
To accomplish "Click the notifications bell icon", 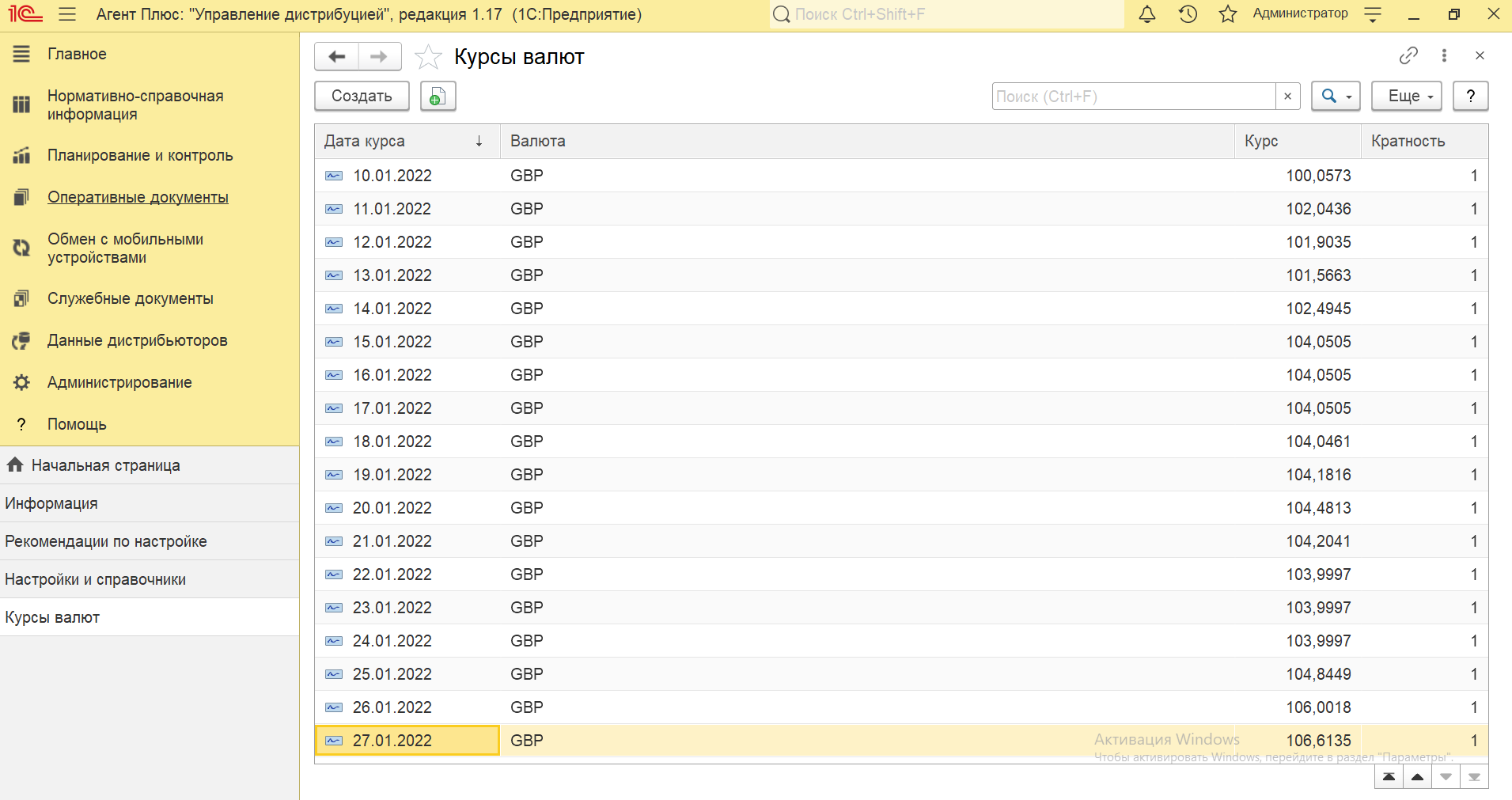I will pos(1146,14).
